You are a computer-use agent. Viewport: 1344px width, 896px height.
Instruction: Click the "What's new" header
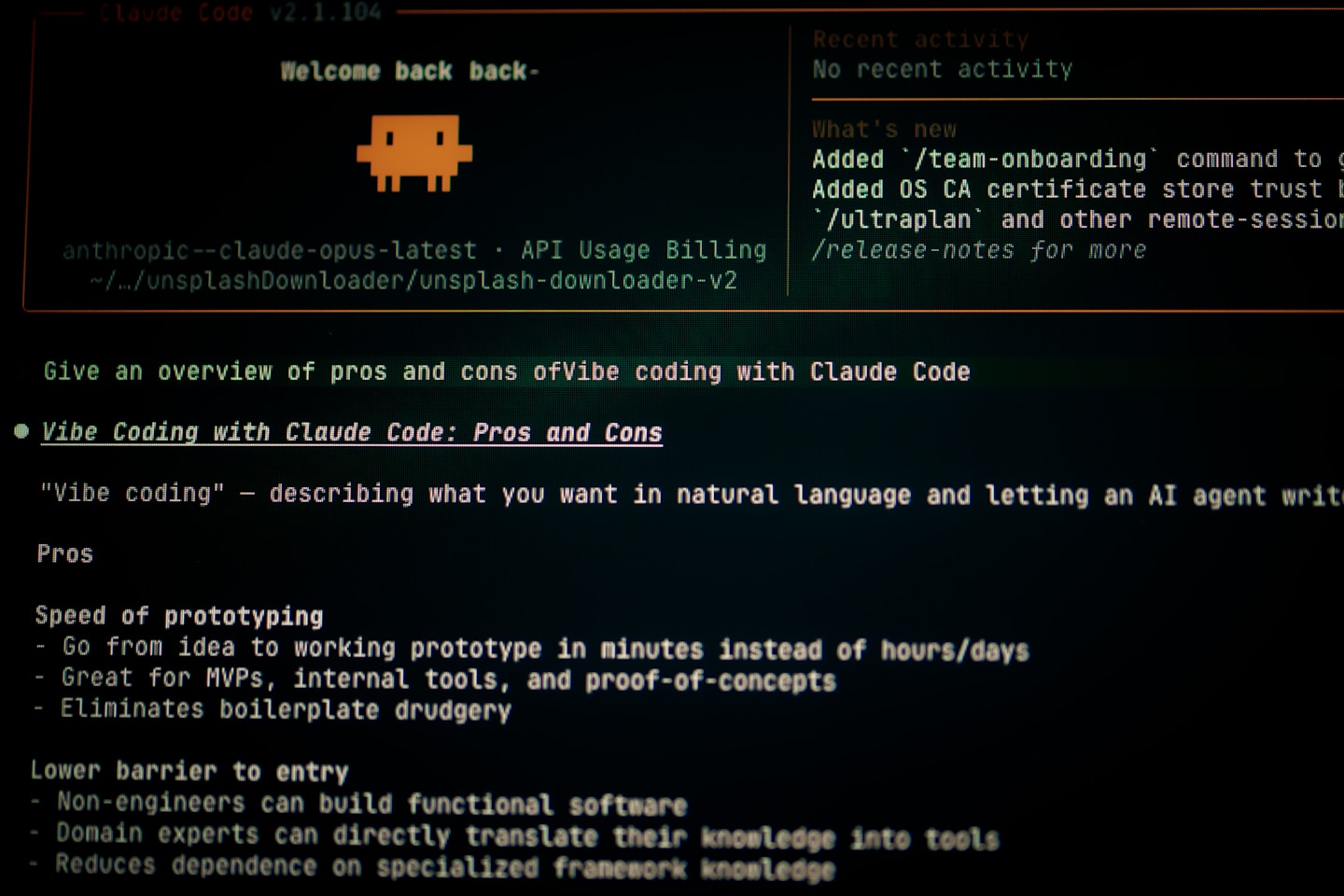884,129
